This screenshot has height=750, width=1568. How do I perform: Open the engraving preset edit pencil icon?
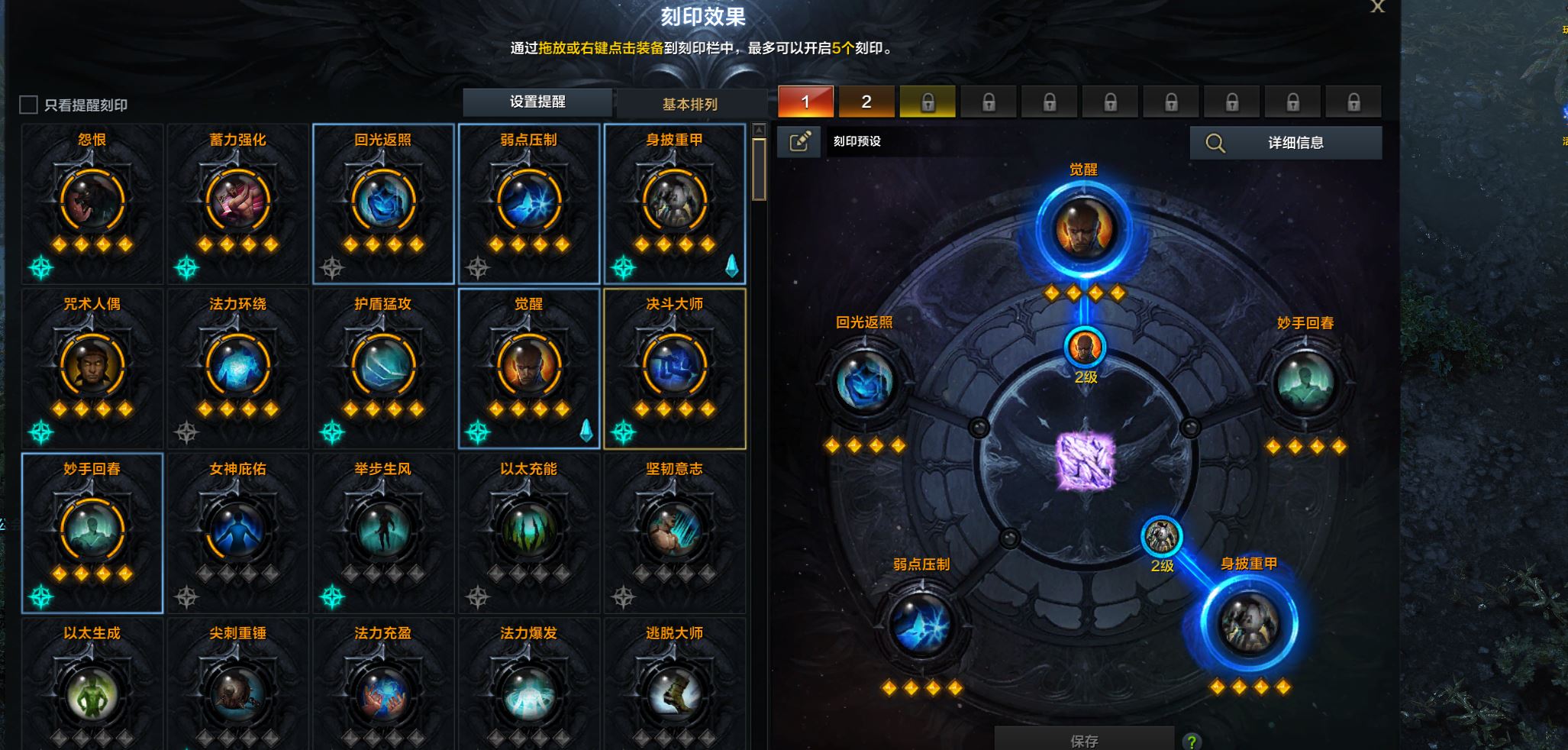coord(799,142)
